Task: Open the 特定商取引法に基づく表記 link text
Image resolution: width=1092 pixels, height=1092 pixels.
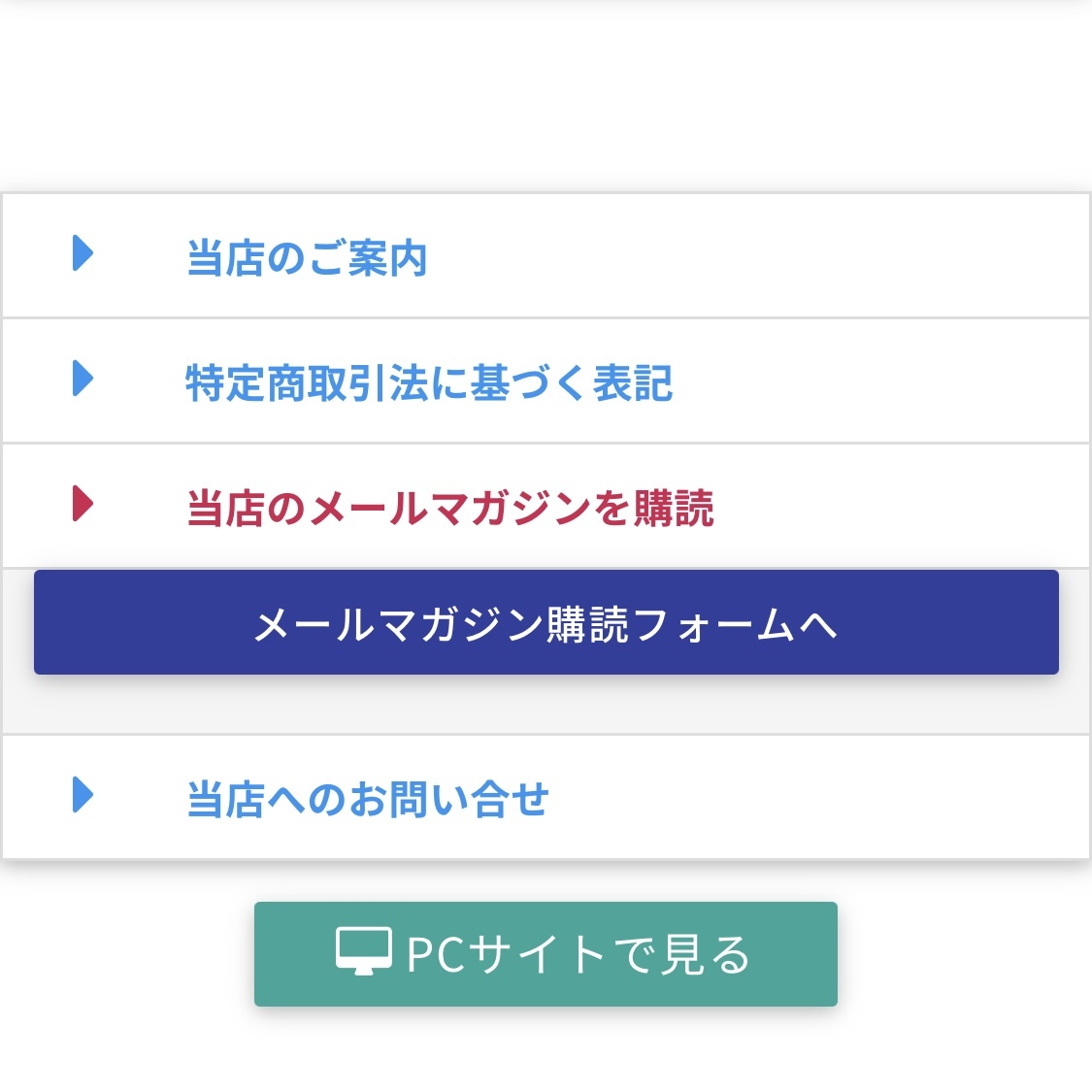Action: (429, 383)
